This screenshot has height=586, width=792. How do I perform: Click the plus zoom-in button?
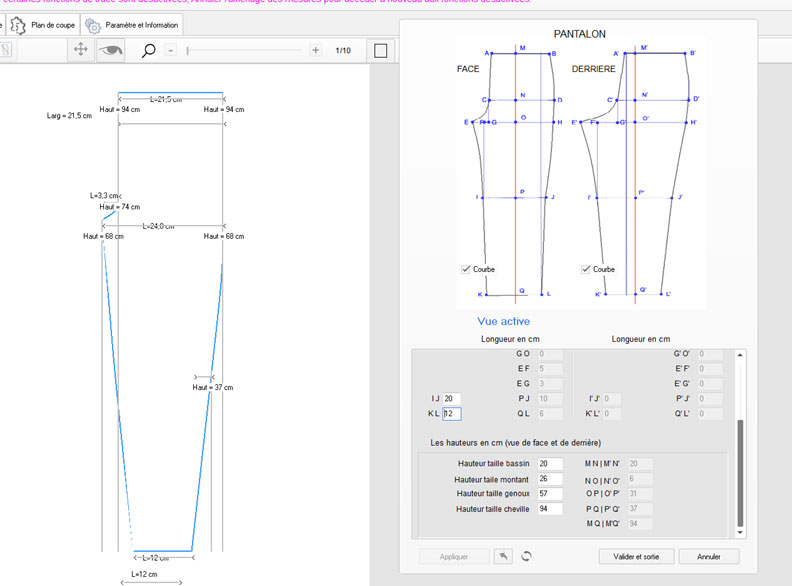tap(316, 50)
